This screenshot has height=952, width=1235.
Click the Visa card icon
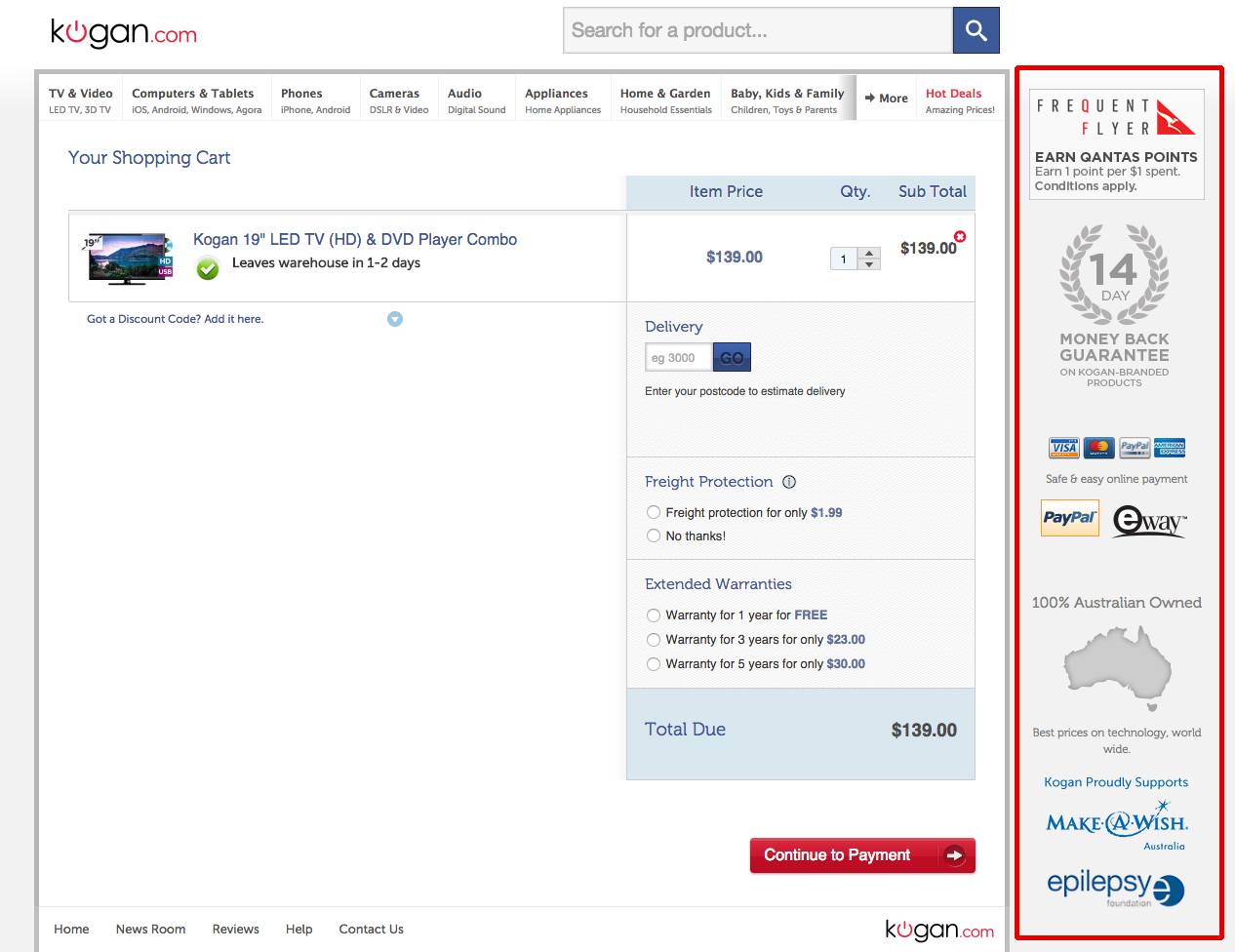(1063, 448)
